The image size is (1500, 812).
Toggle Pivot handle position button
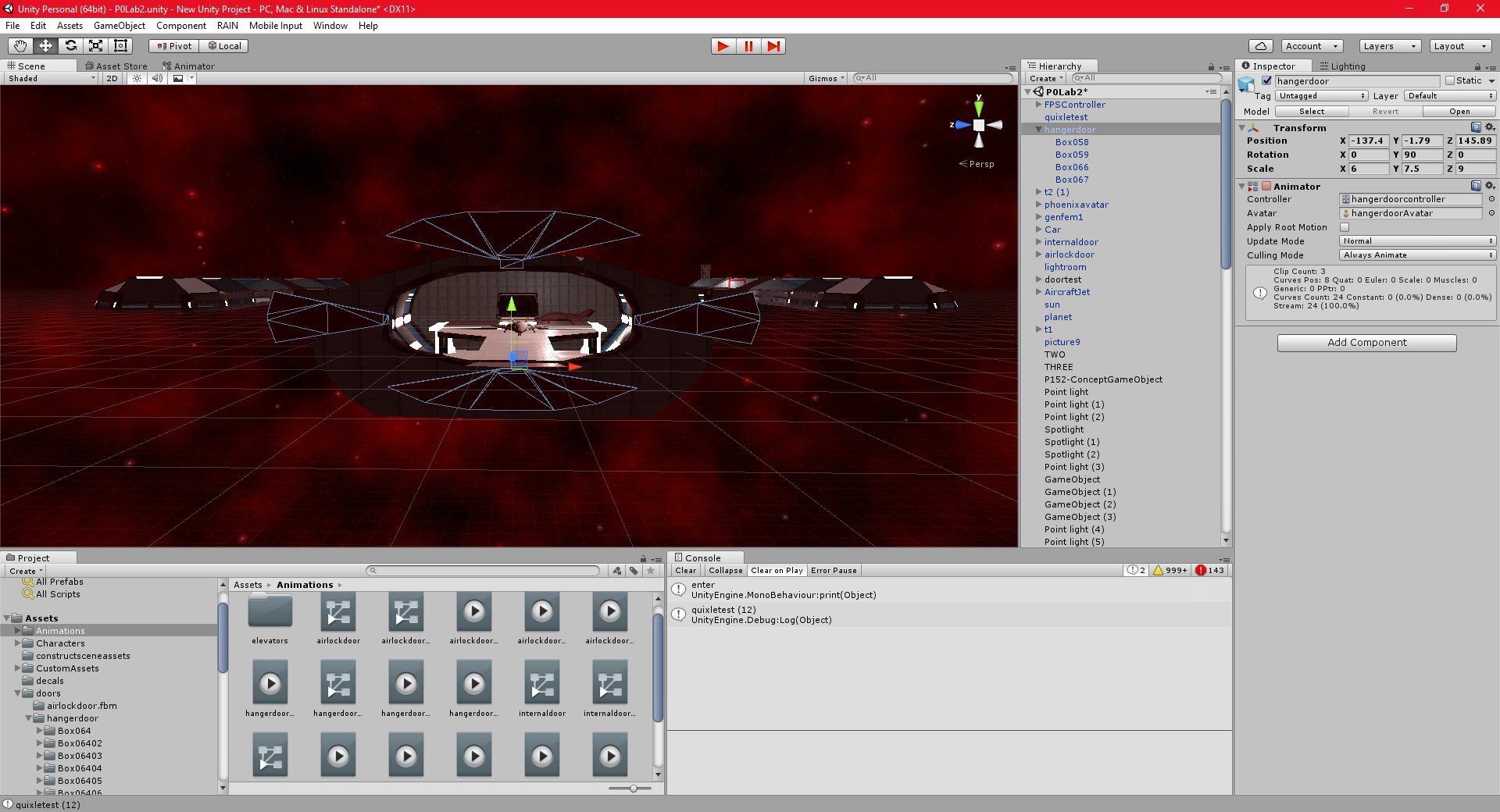[x=174, y=46]
